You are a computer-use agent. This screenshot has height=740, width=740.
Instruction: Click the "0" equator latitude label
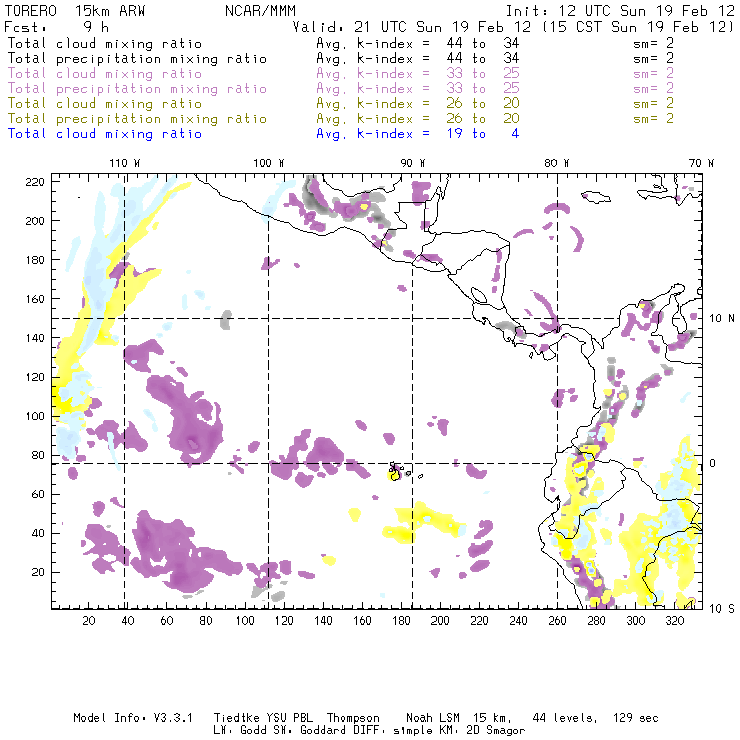[x=713, y=463]
